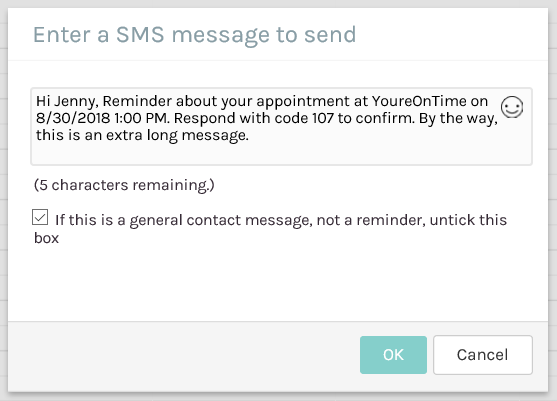This screenshot has width=557, height=401.
Task: Click the 'Enter a SMS message to send' title
Action: tap(194, 35)
